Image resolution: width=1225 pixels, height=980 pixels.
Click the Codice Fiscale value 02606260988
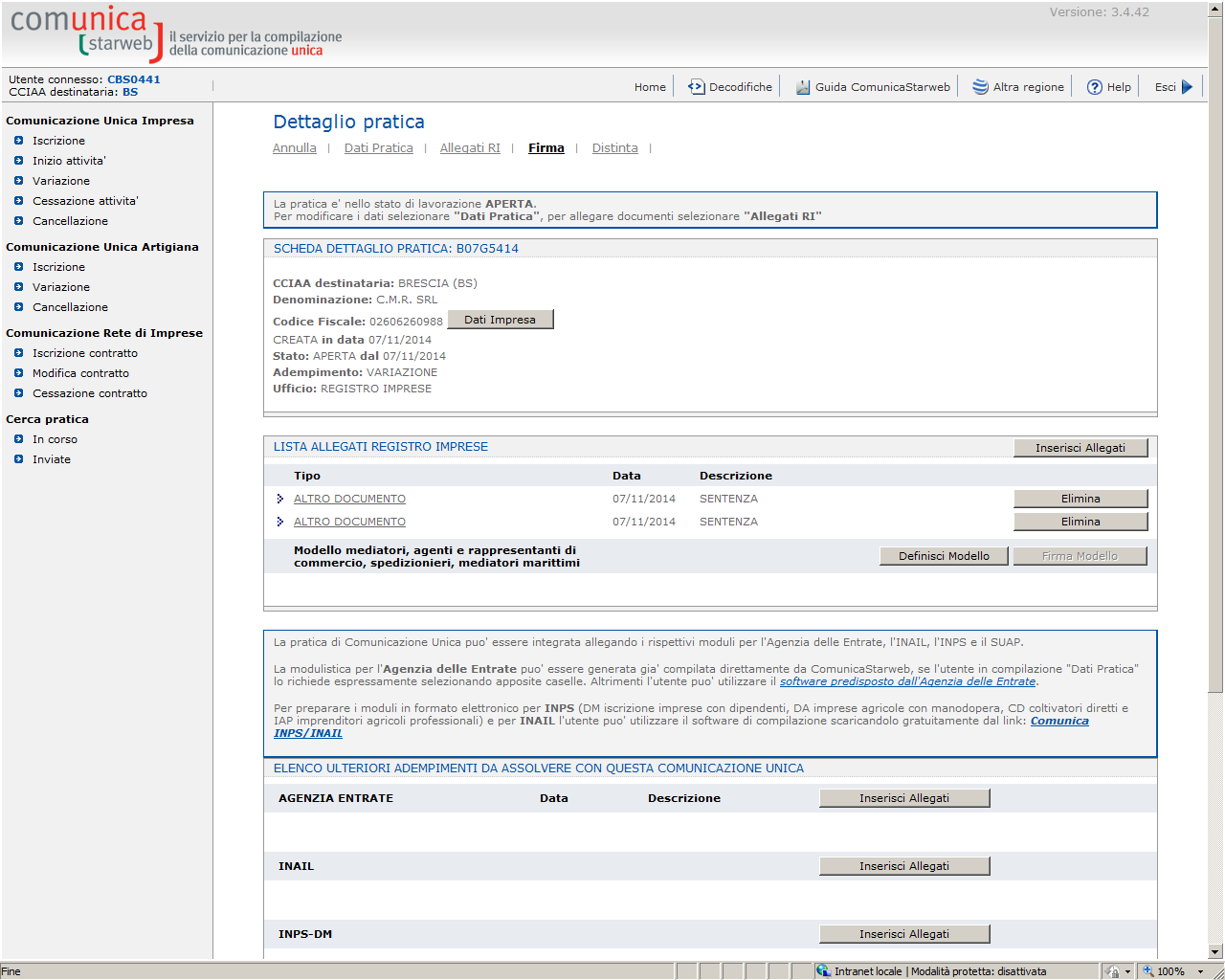406,322
